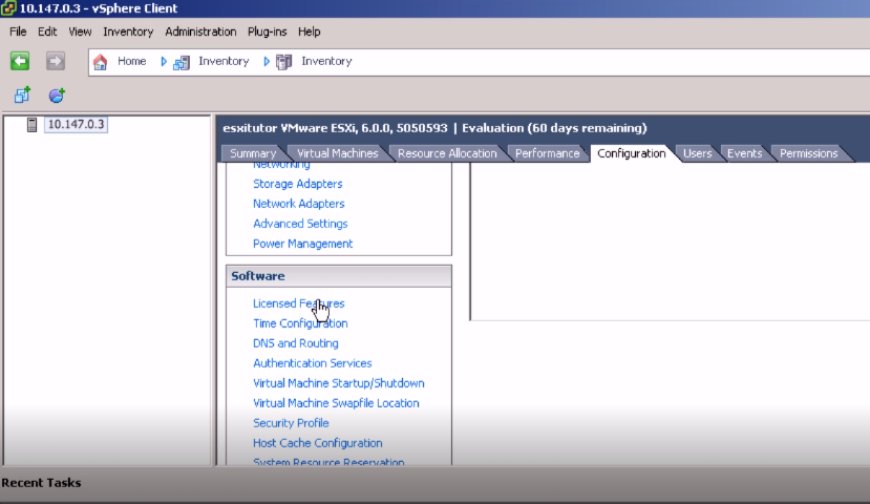Open Security Profile link
870x504 pixels.
[x=291, y=423]
